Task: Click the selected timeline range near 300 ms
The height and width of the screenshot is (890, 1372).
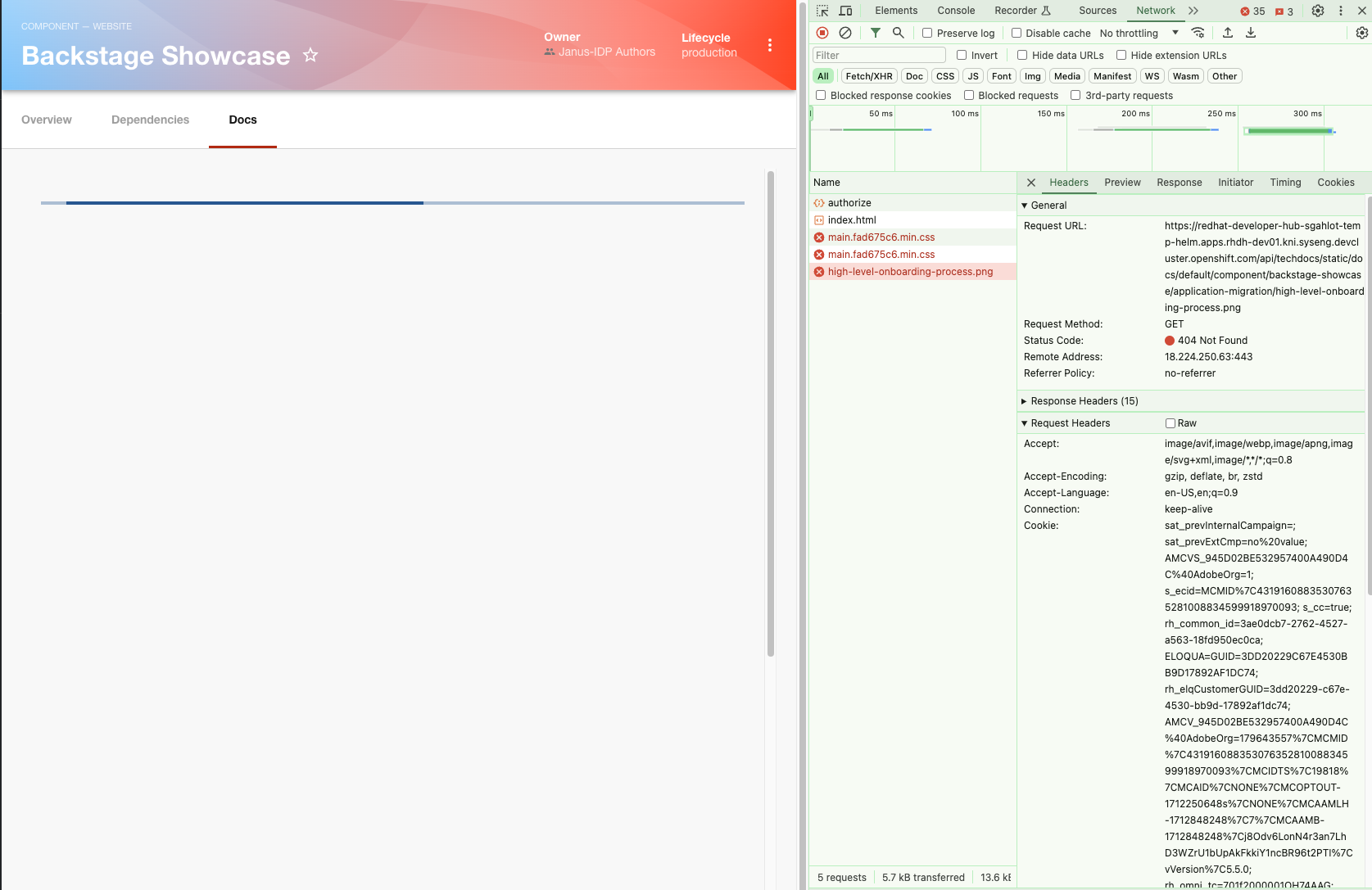Action: click(1288, 131)
